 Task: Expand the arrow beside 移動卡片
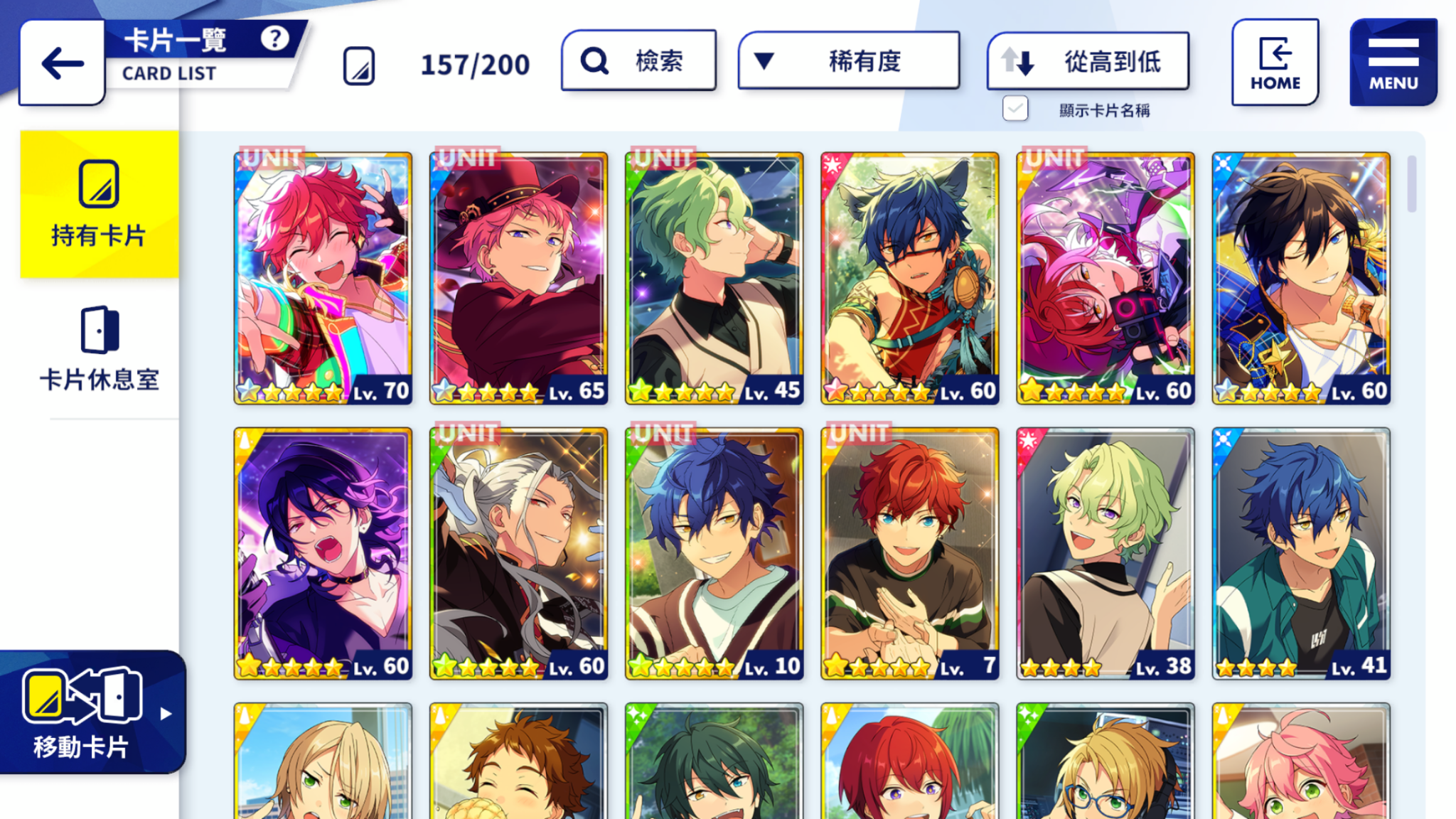tap(166, 713)
